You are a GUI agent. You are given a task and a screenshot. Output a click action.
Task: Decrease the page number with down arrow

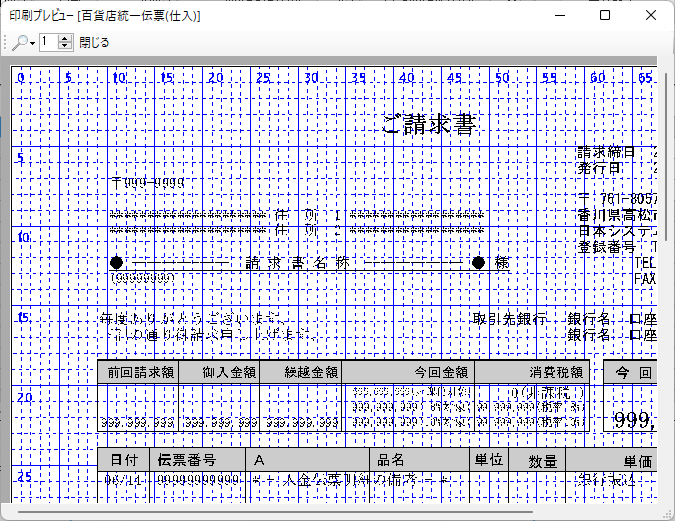point(65,46)
